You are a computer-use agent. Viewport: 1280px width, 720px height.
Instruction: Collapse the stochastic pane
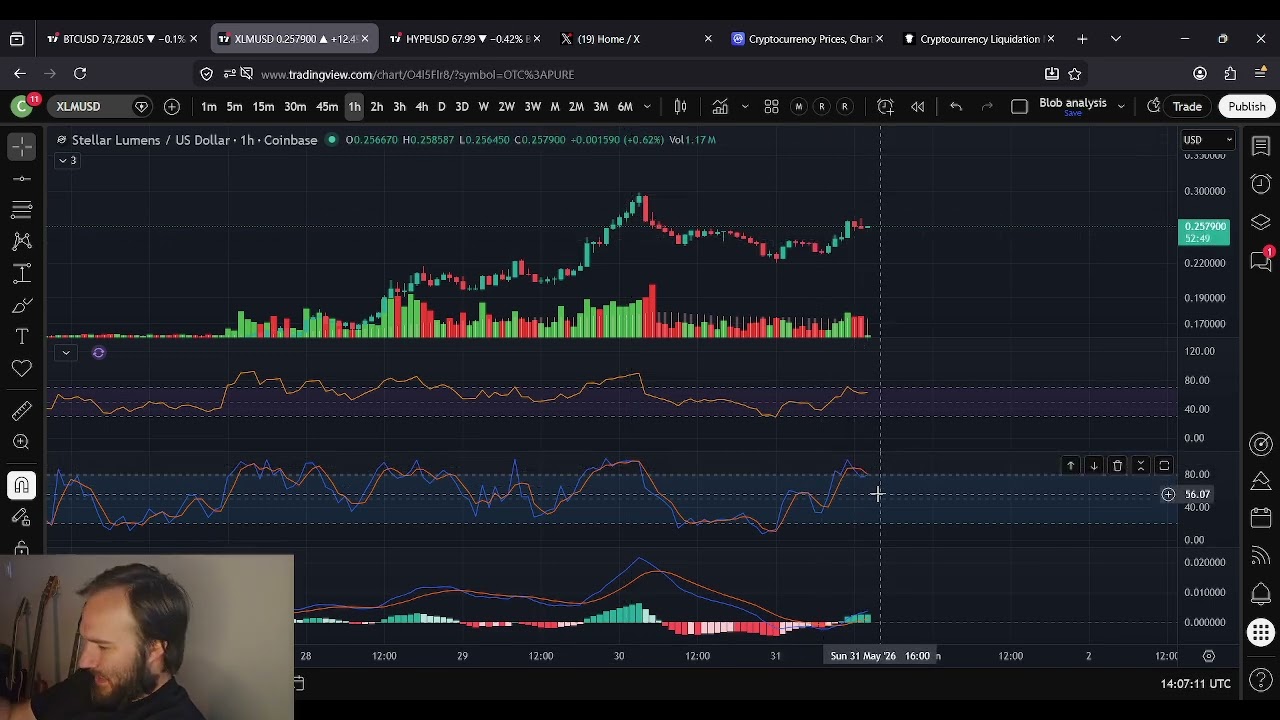1140,466
